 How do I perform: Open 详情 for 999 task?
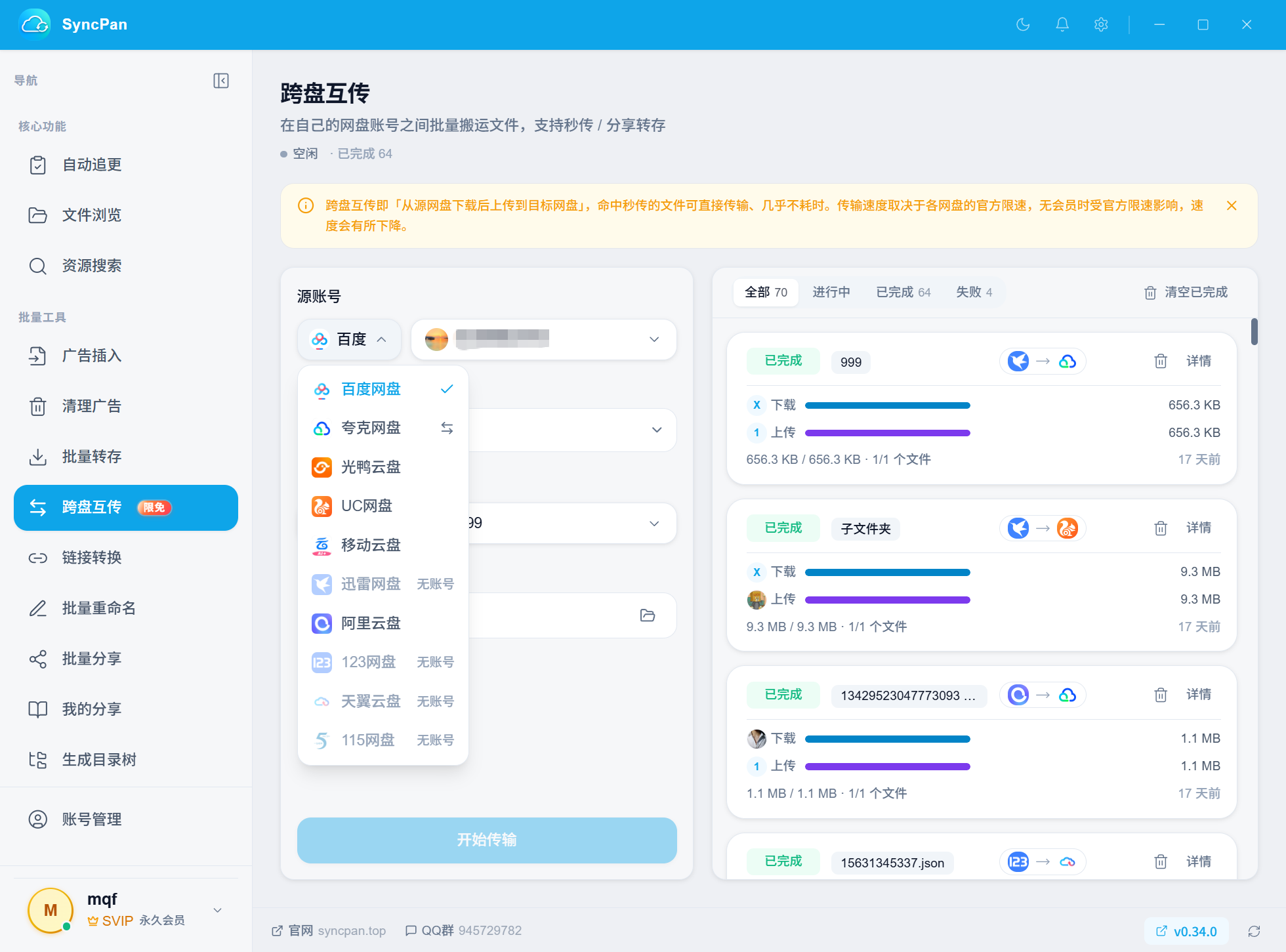[x=1199, y=362]
